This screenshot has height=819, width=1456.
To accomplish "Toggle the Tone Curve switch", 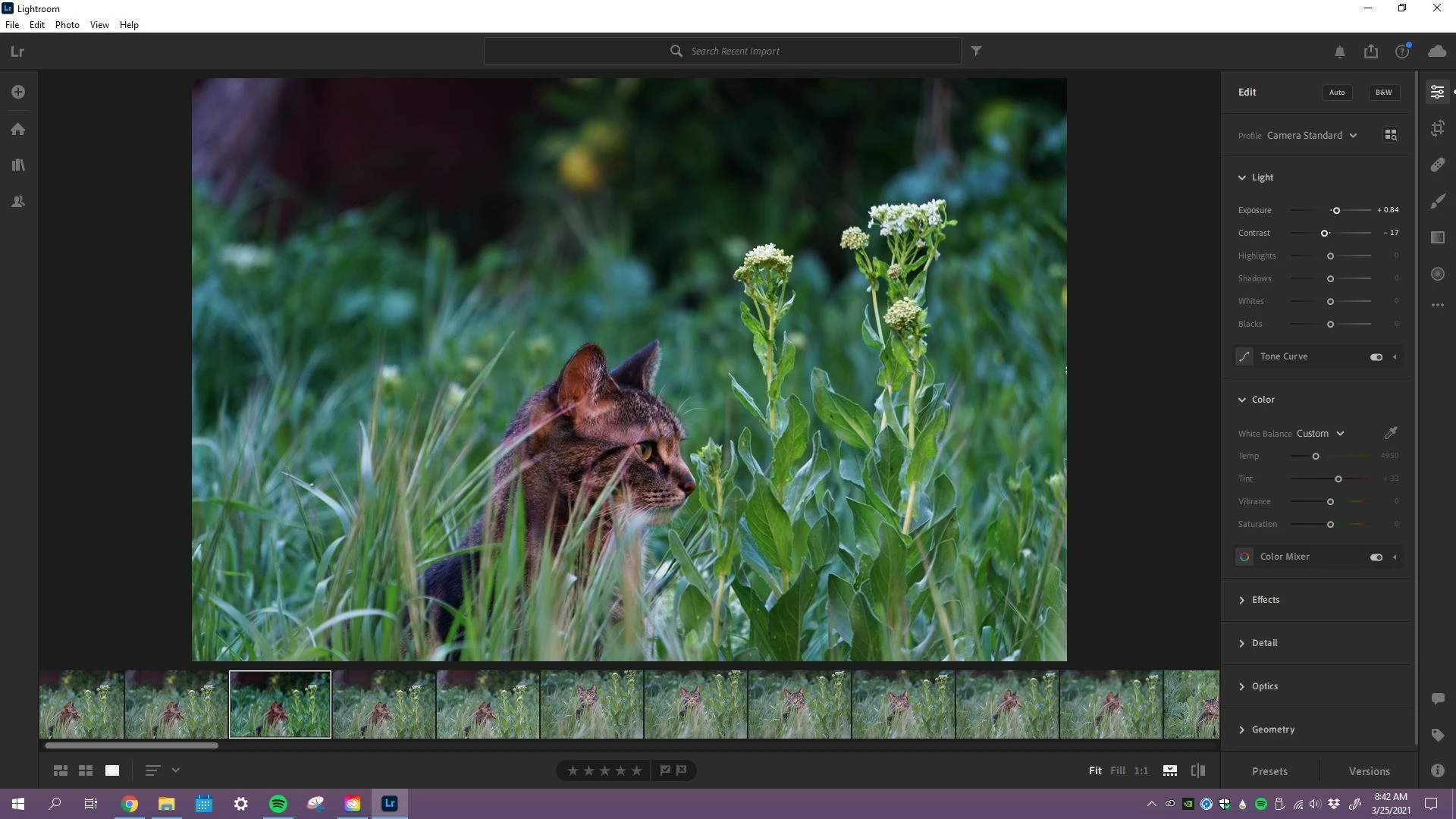I will tap(1376, 356).
